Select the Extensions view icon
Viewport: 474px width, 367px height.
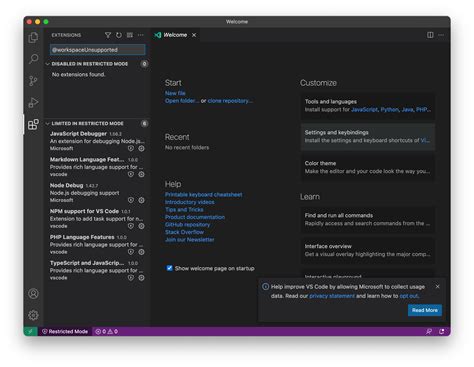coord(33,124)
